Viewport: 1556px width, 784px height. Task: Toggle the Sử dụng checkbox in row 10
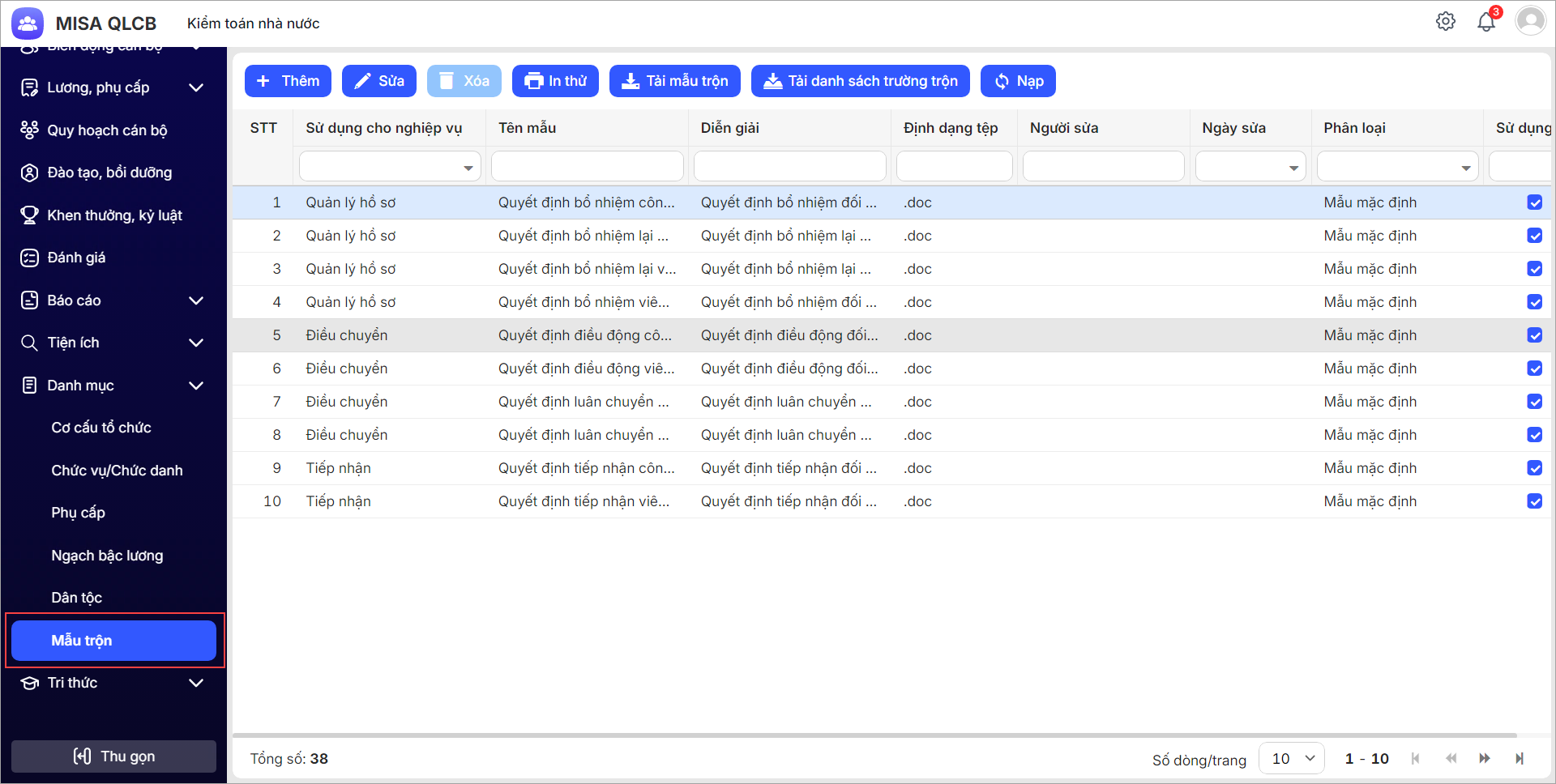[1534, 501]
